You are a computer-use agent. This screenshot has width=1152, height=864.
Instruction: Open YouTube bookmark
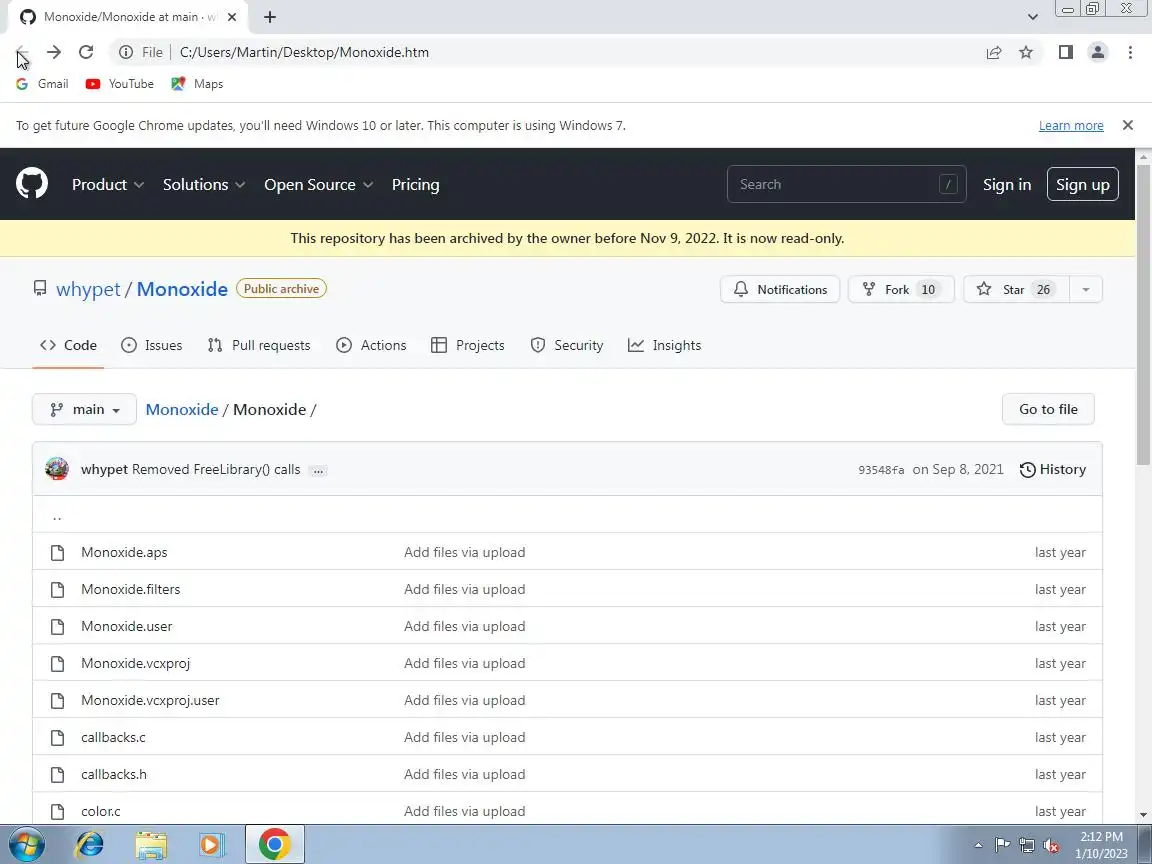(120, 84)
